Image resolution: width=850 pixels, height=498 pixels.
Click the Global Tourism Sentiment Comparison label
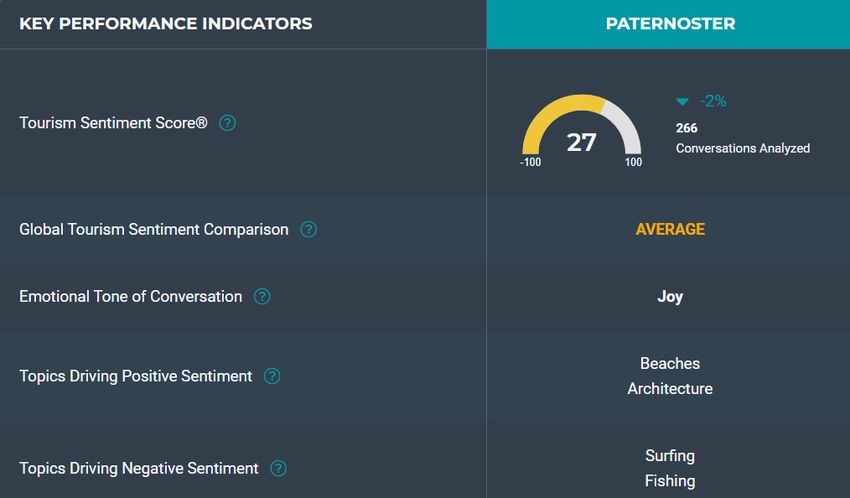click(x=154, y=230)
